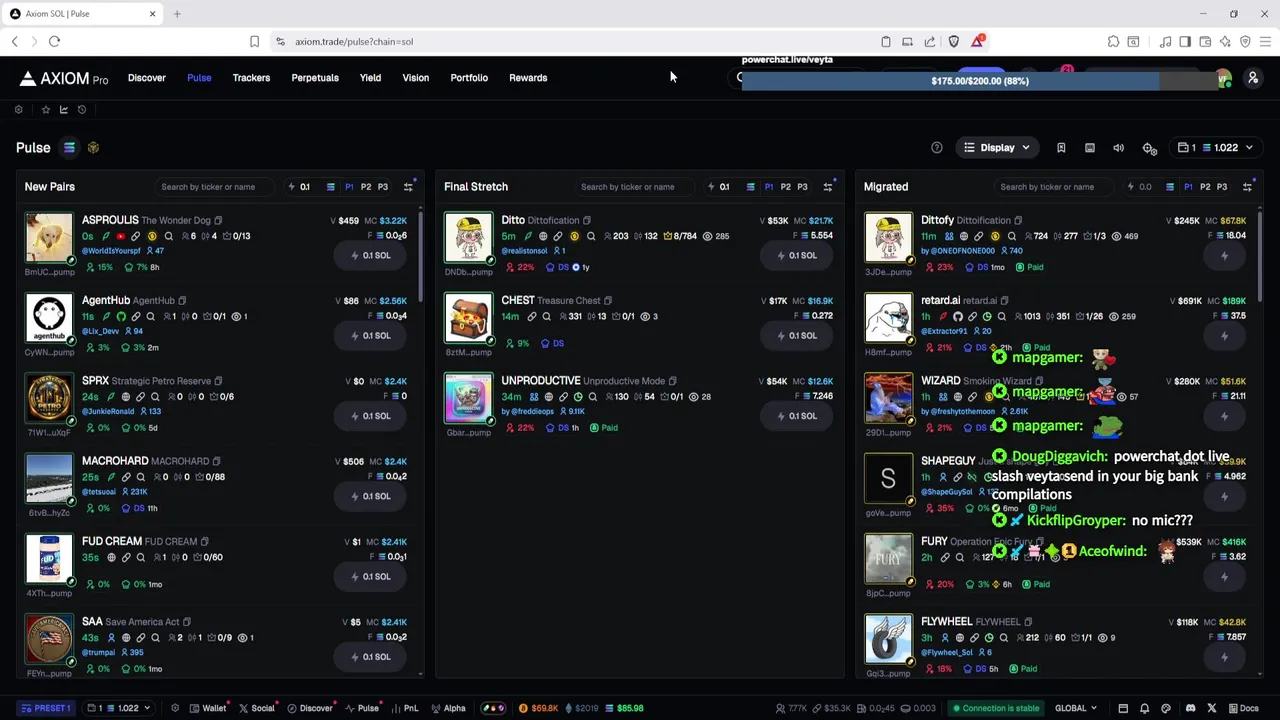Open the Trackers nav tab
The width and height of the screenshot is (1280, 720).
click(x=251, y=78)
